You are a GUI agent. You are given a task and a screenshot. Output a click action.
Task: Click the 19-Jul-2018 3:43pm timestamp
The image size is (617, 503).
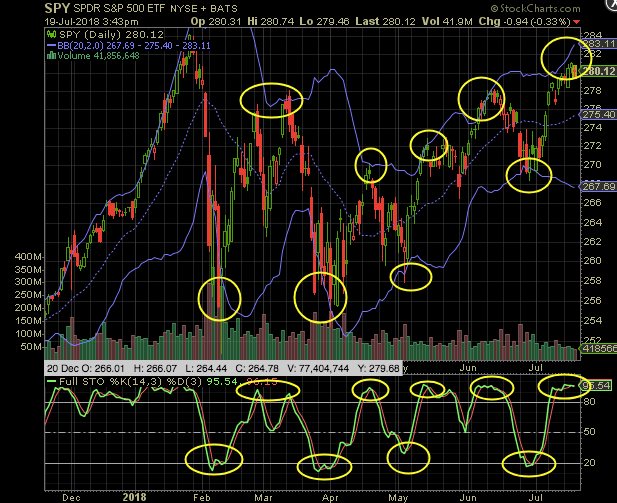click(91, 22)
